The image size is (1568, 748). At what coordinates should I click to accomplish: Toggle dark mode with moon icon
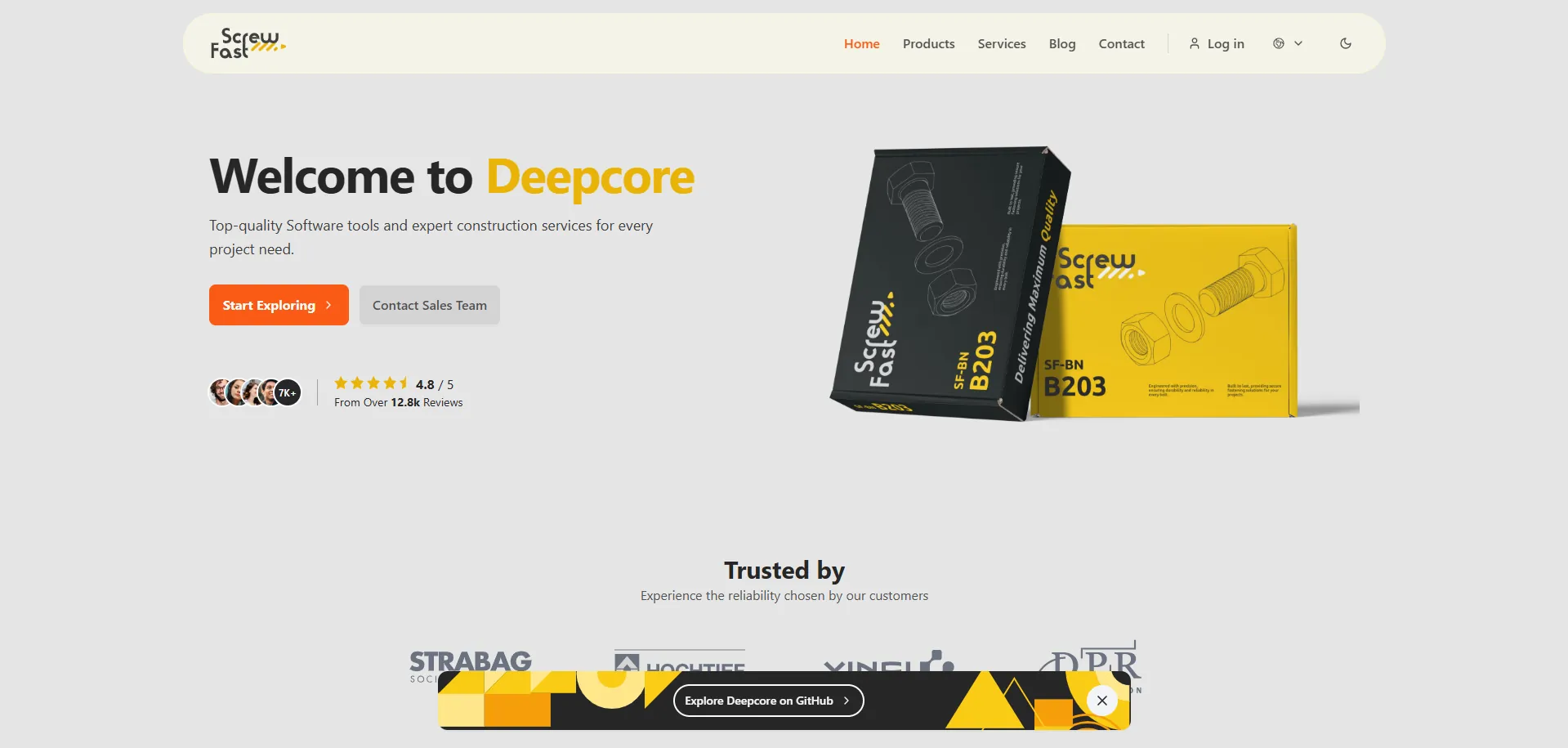[1346, 43]
